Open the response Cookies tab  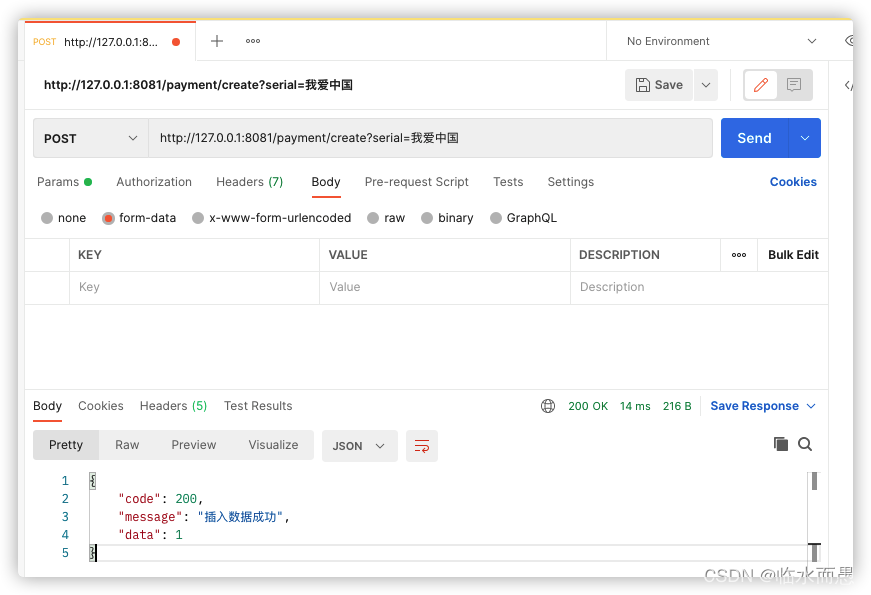click(101, 406)
